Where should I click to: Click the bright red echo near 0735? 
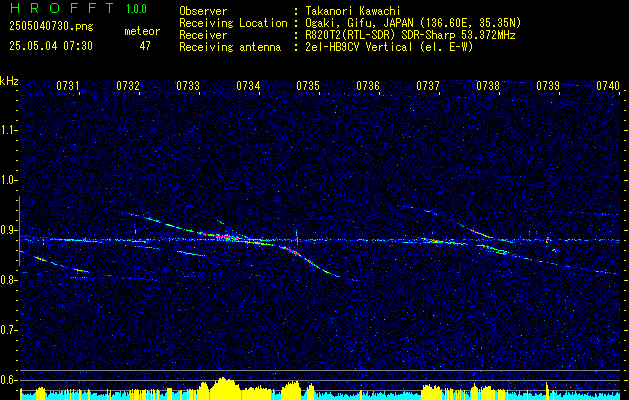pos(293,252)
